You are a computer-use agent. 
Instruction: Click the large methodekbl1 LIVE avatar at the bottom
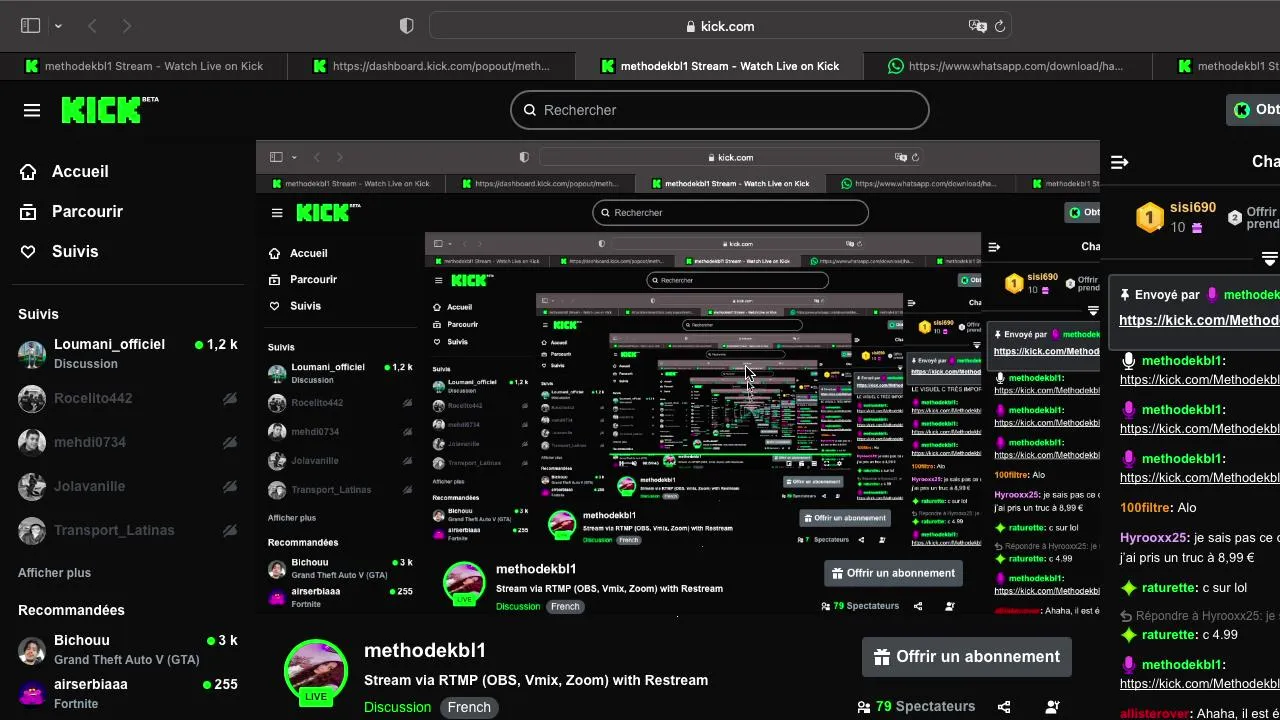click(x=316, y=672)
